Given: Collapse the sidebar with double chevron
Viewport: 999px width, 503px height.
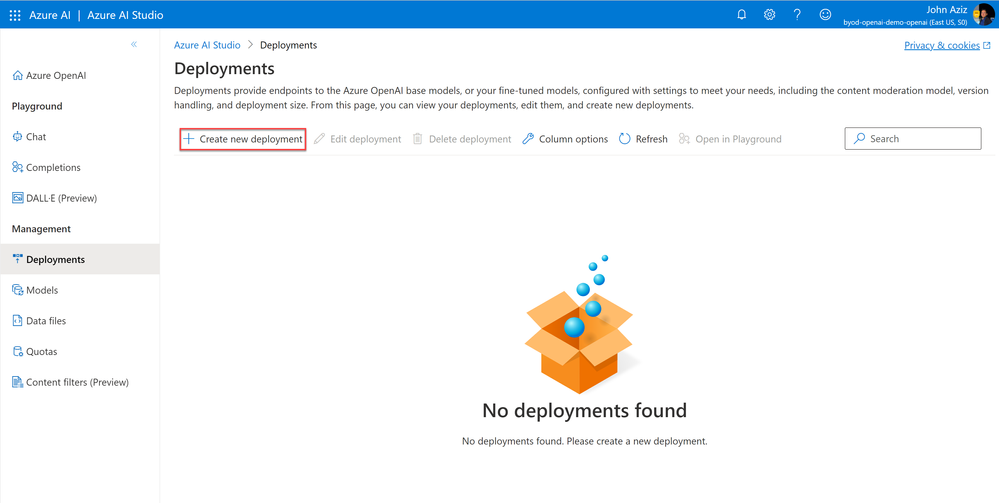Looking at the screenshot, I should coord(134,45).
